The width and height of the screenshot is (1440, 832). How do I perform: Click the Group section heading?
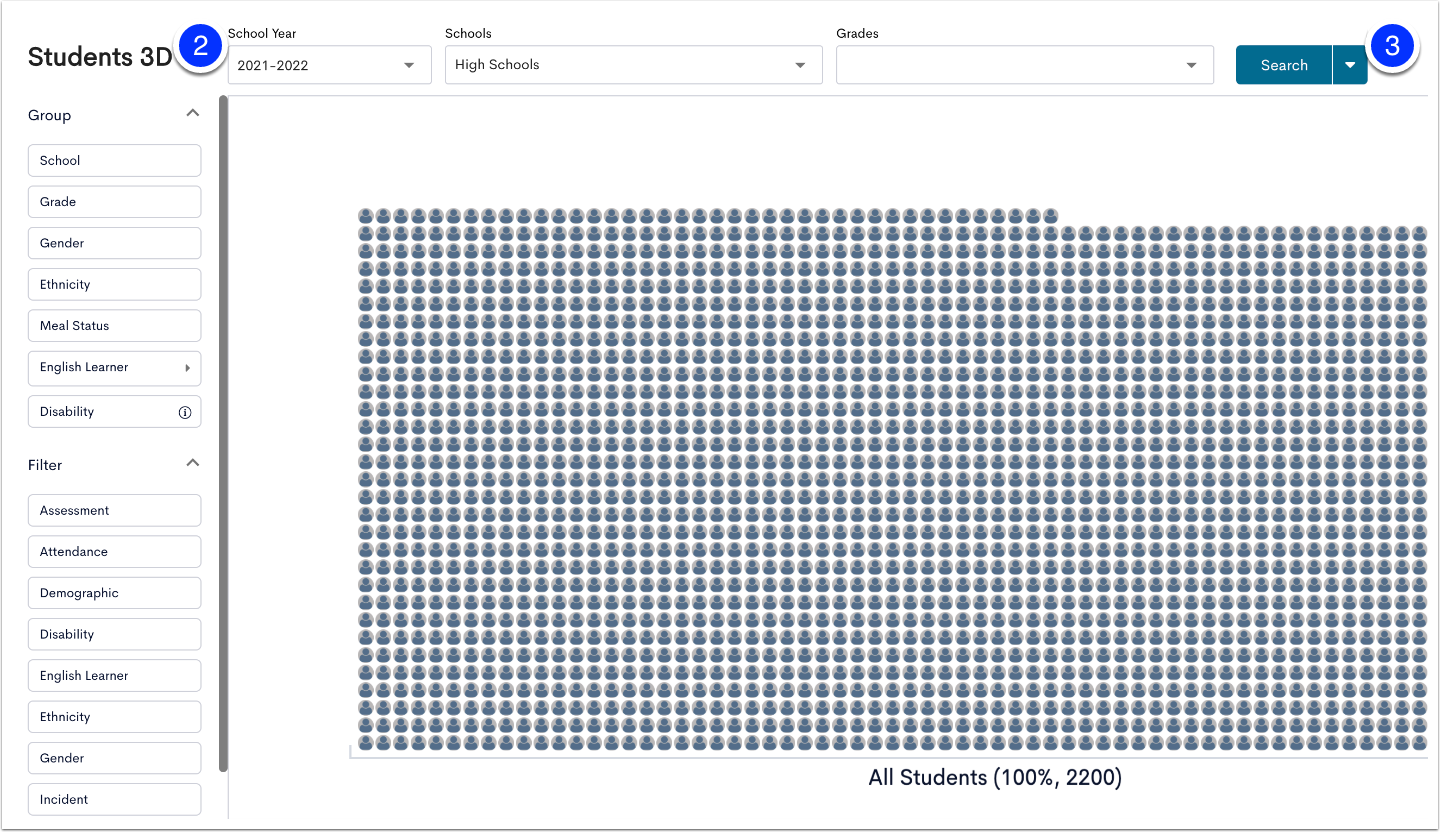(x=50, y=115)
